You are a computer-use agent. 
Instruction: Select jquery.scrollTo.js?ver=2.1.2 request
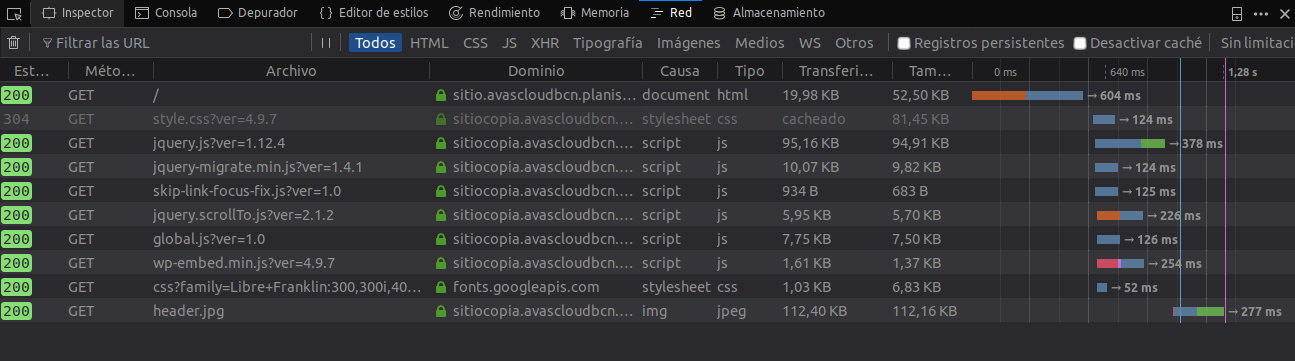pos(647,215)
